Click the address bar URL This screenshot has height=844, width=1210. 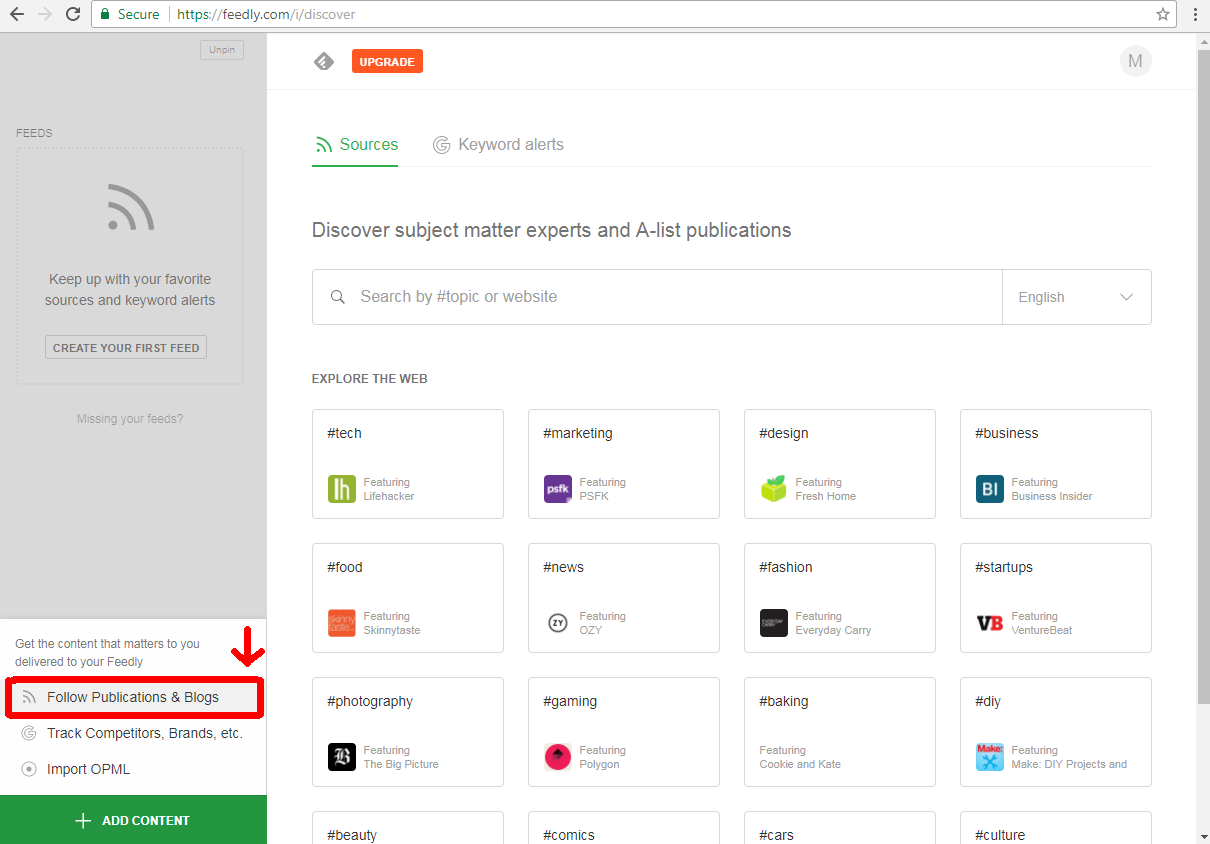266,15
